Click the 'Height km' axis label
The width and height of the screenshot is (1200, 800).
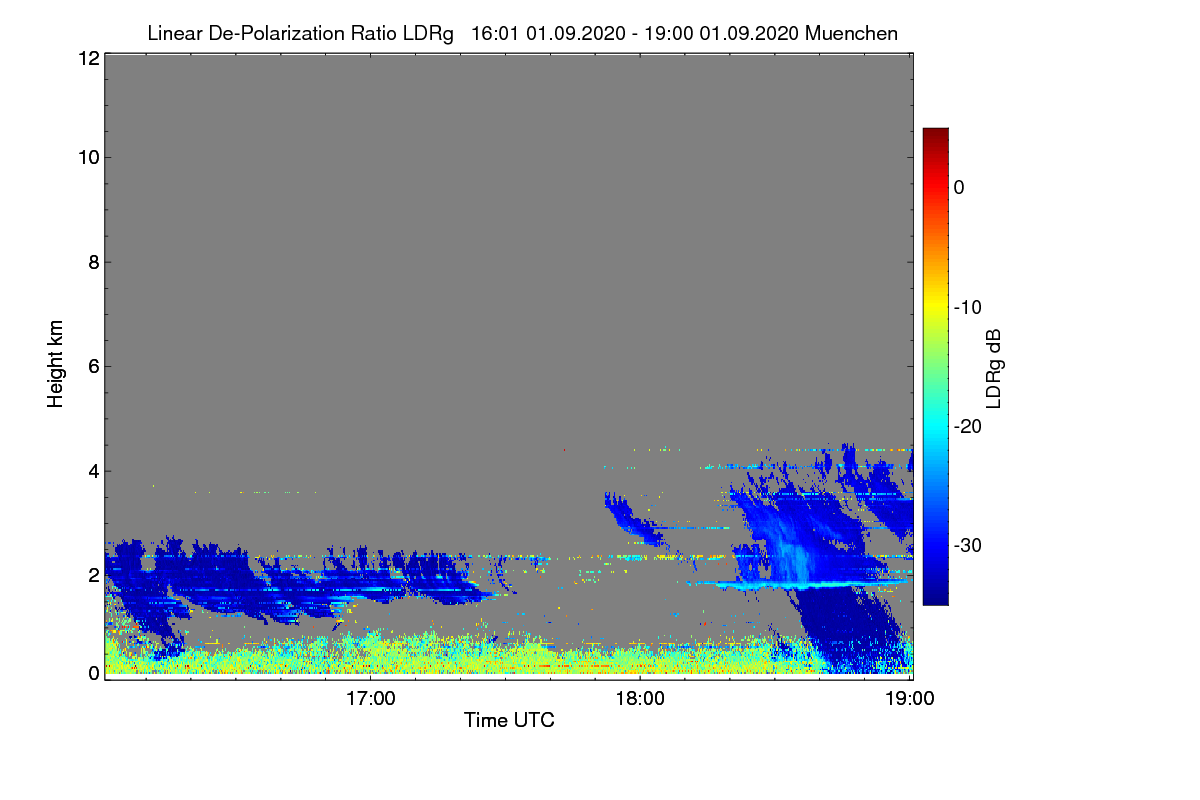coord(56,364)
